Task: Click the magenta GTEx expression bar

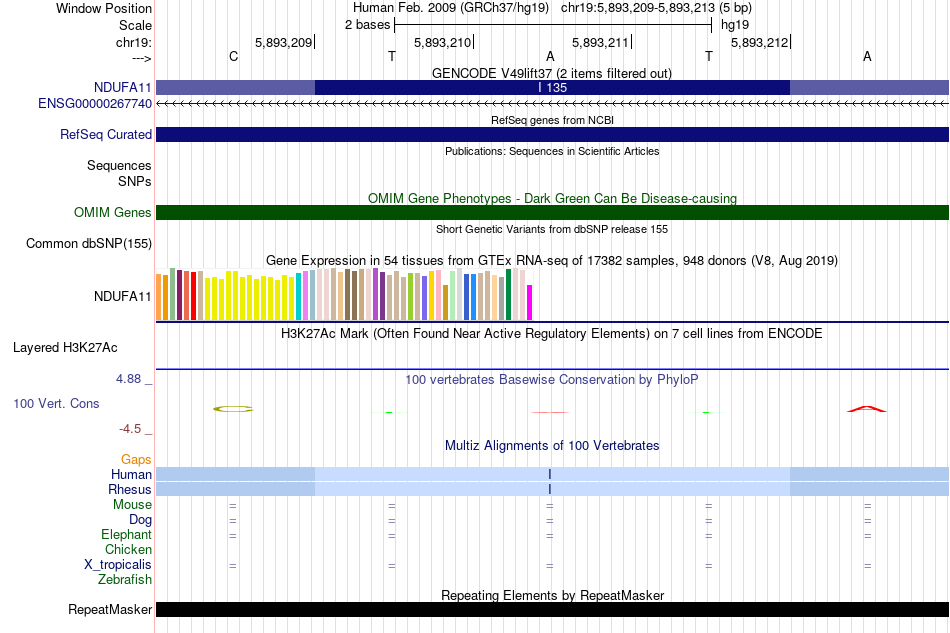Action: click(530, 302)
